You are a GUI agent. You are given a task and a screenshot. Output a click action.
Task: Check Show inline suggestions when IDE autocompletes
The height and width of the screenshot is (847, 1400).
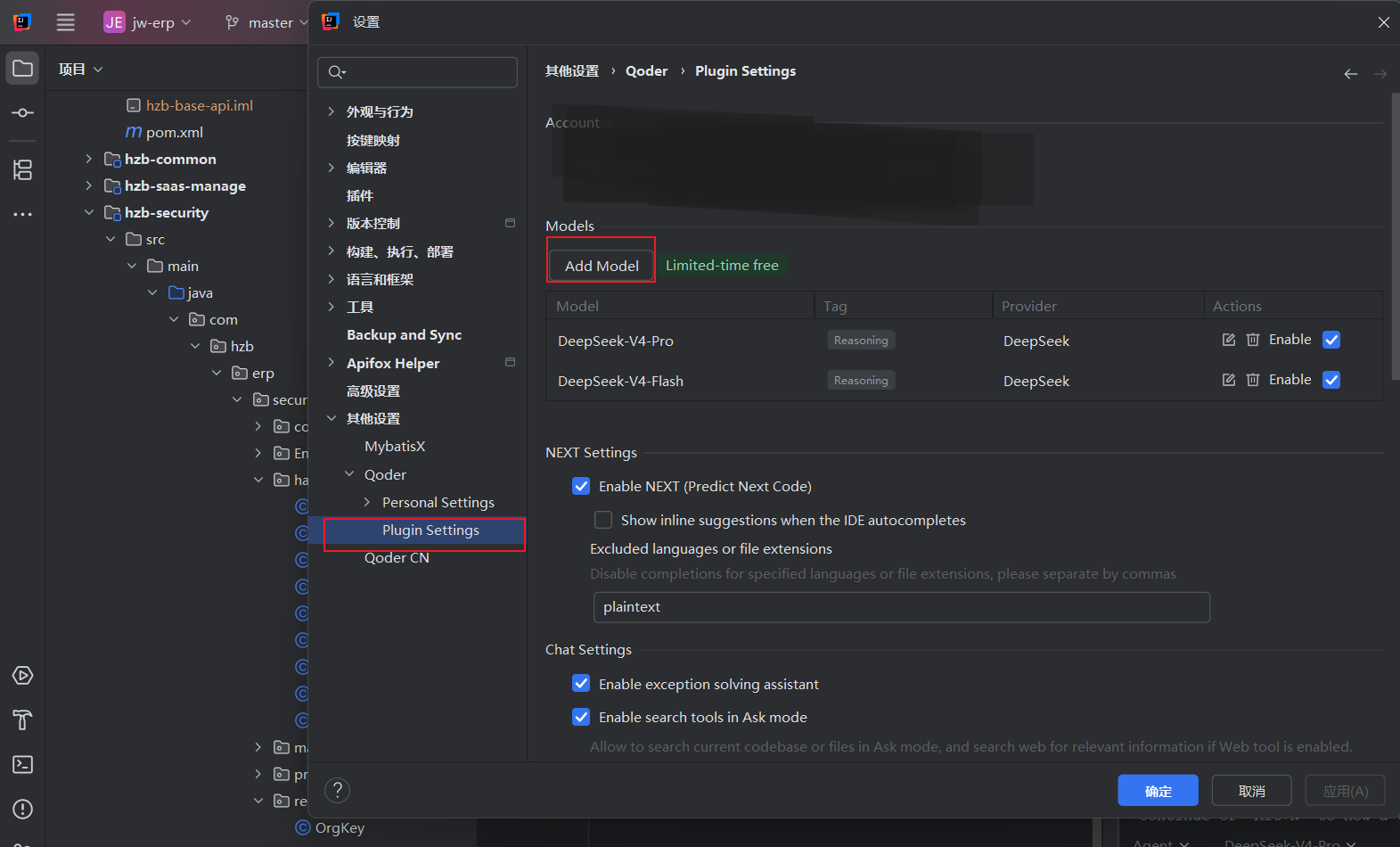603,520
